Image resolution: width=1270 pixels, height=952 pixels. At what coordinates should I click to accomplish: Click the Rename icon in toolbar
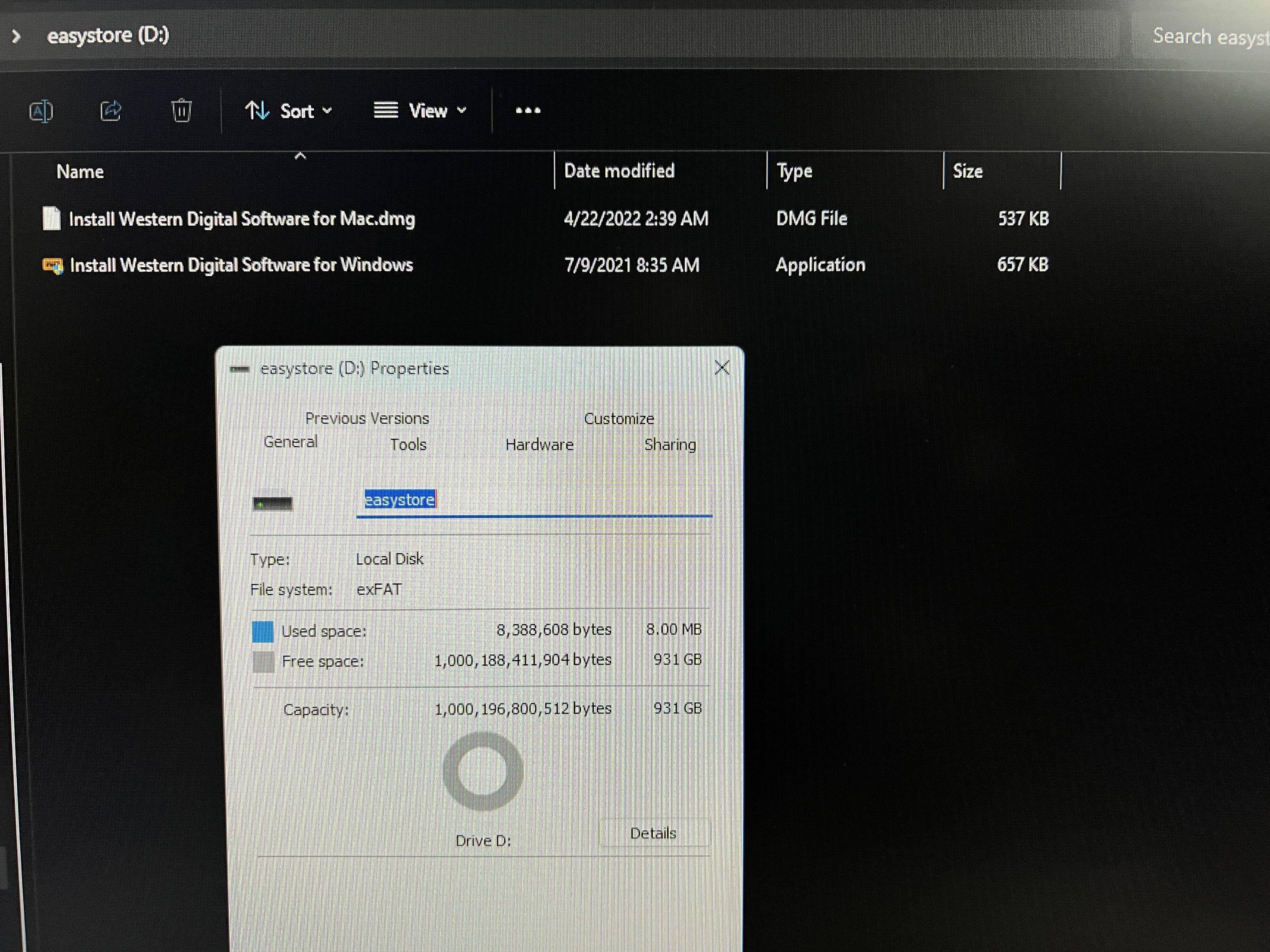click(41, 111)
